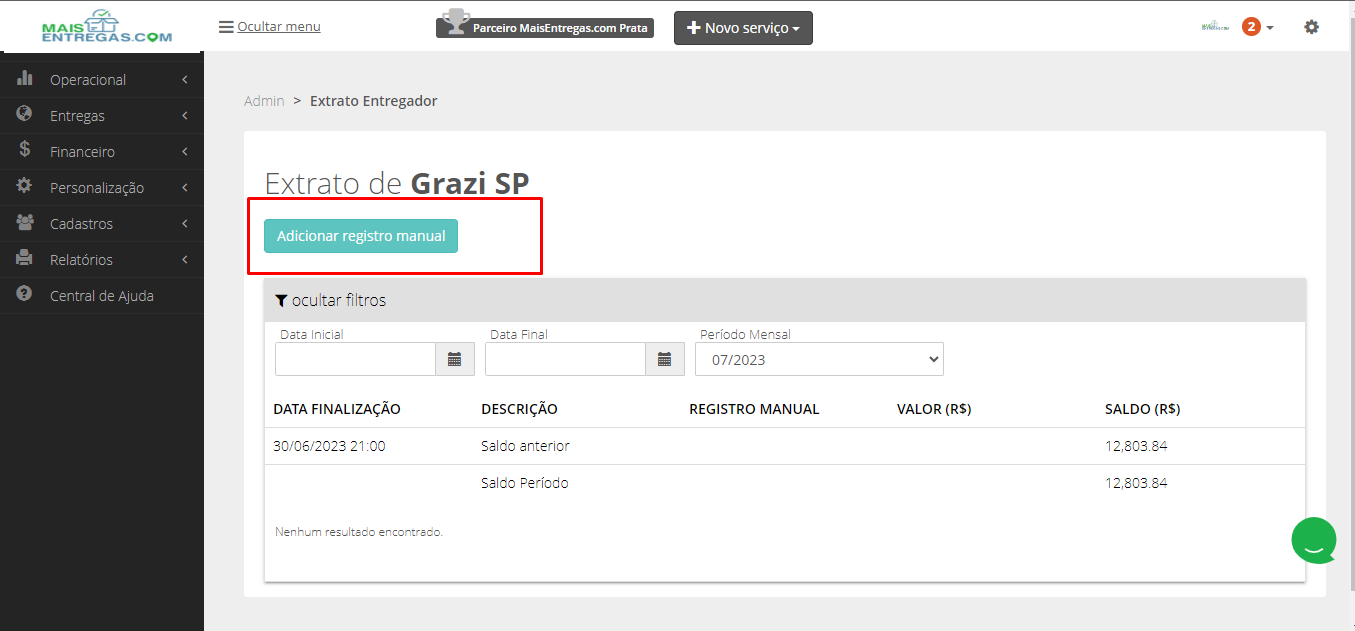The height and width of the screenshot is (631, 1355).
Task: Click the MaisEntregas.com logo
Action: click(107, 27)
